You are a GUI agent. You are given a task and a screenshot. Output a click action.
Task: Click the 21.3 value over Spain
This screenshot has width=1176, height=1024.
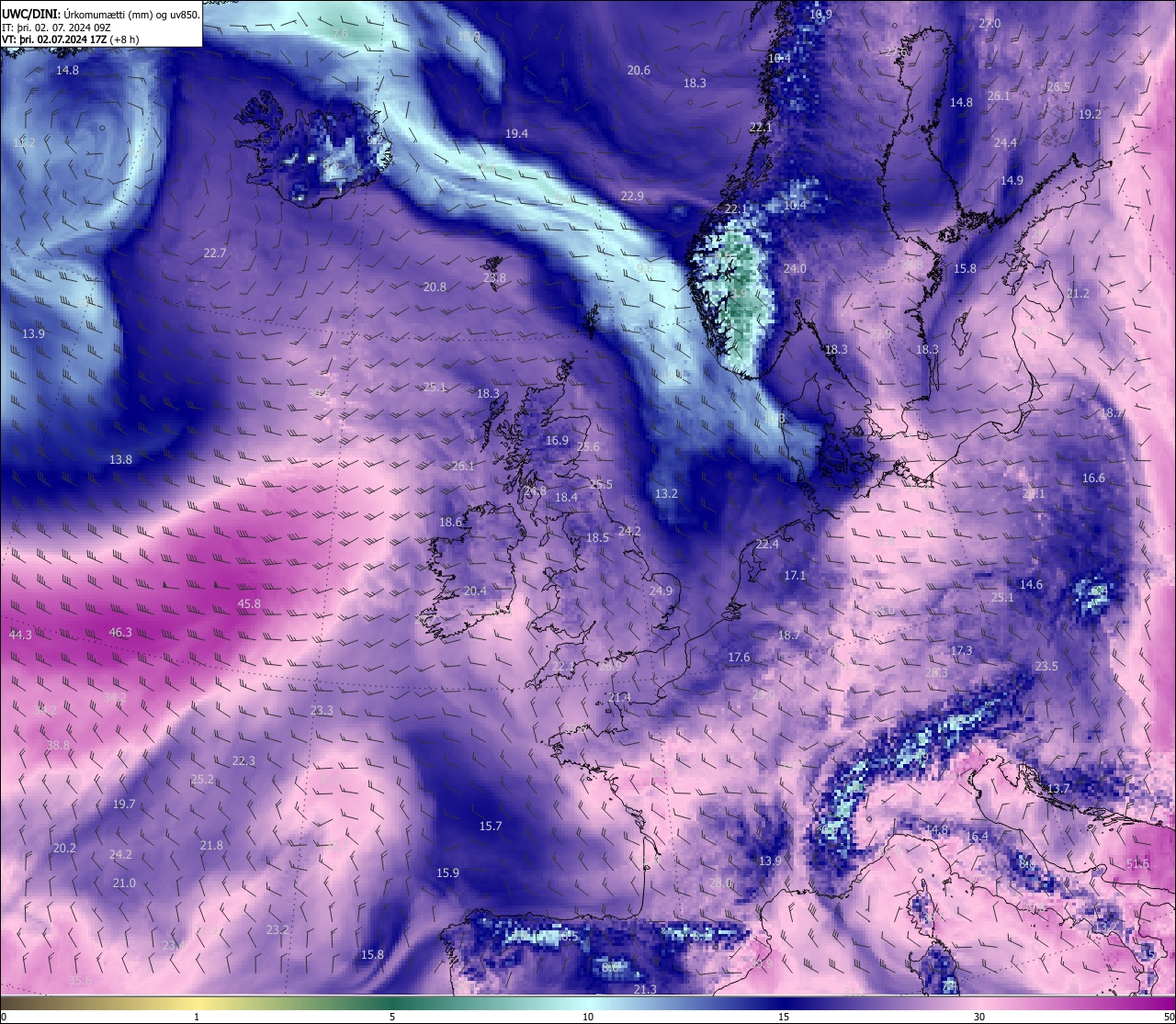[645, 989]
